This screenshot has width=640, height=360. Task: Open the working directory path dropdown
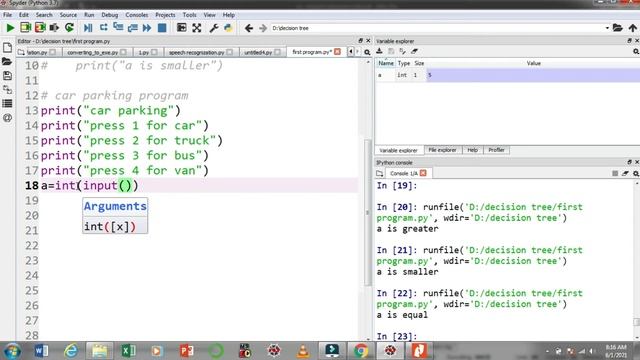click(x=607, y=28)
